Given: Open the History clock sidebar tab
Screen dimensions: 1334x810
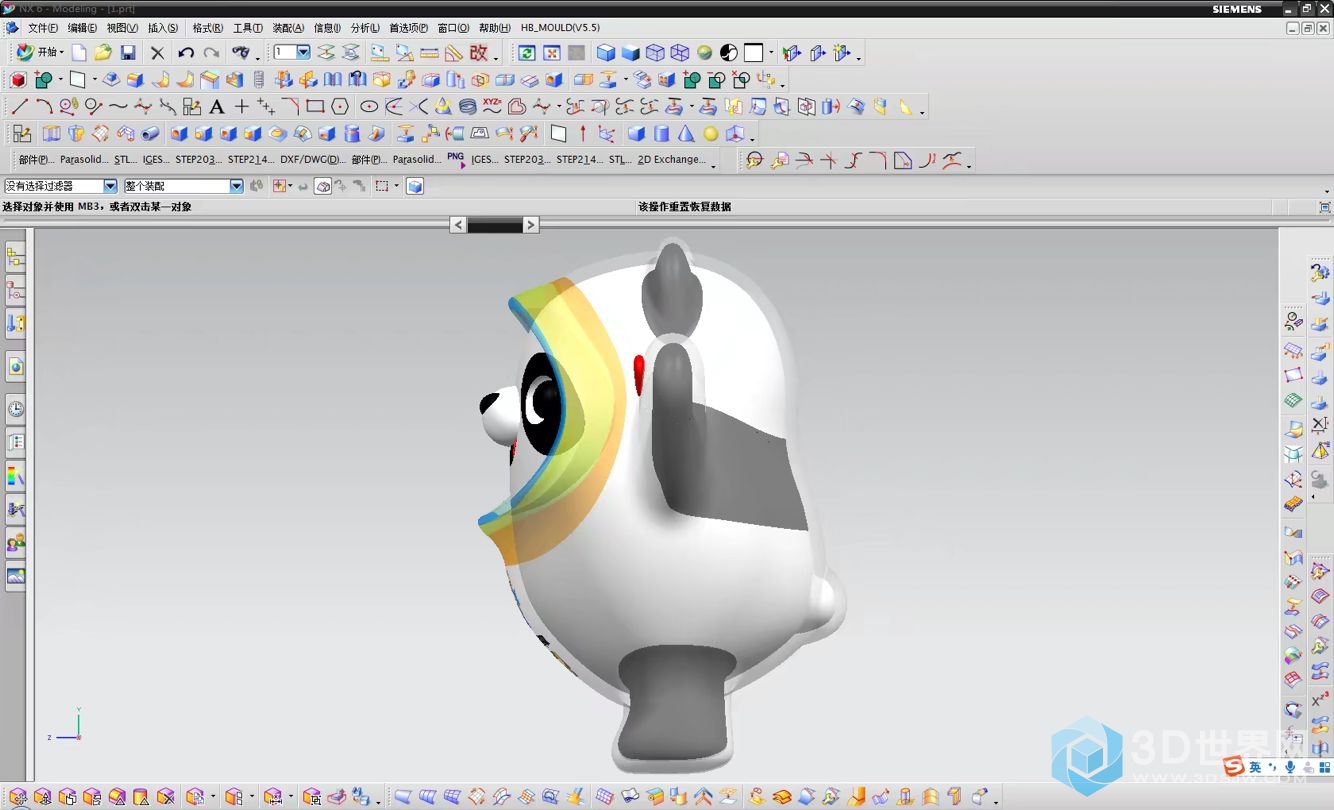Looking at the screenshot, I should tap(15, 408).
